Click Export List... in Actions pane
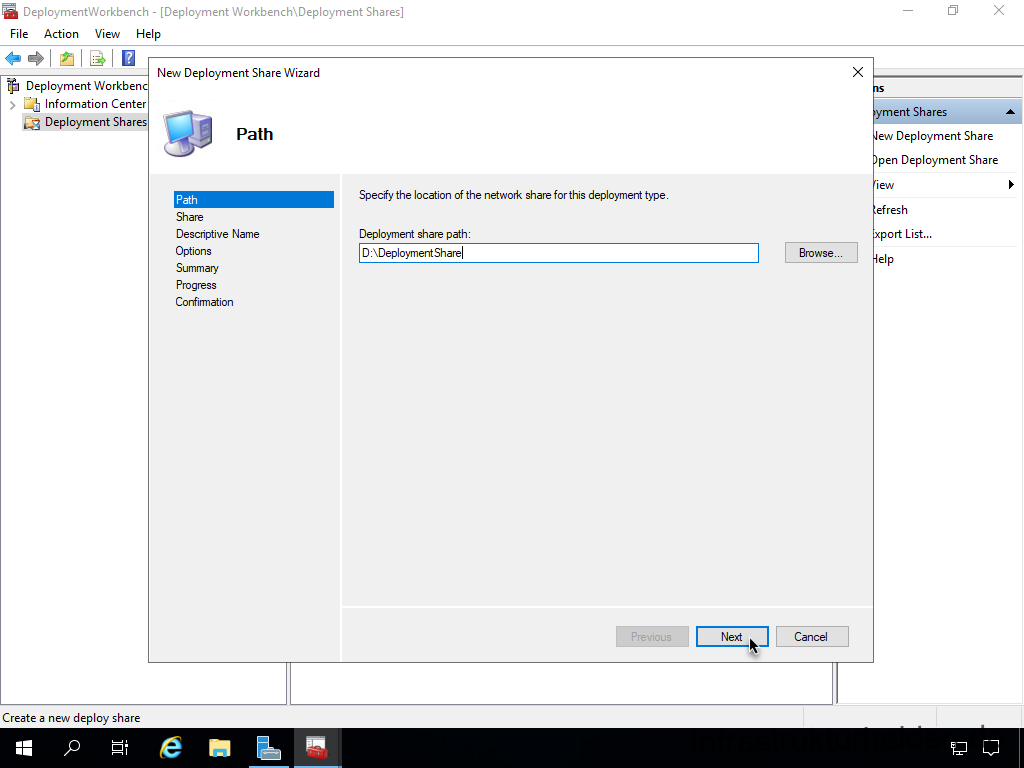This screenshot has height=768, width=1024. tap(901, 234)
